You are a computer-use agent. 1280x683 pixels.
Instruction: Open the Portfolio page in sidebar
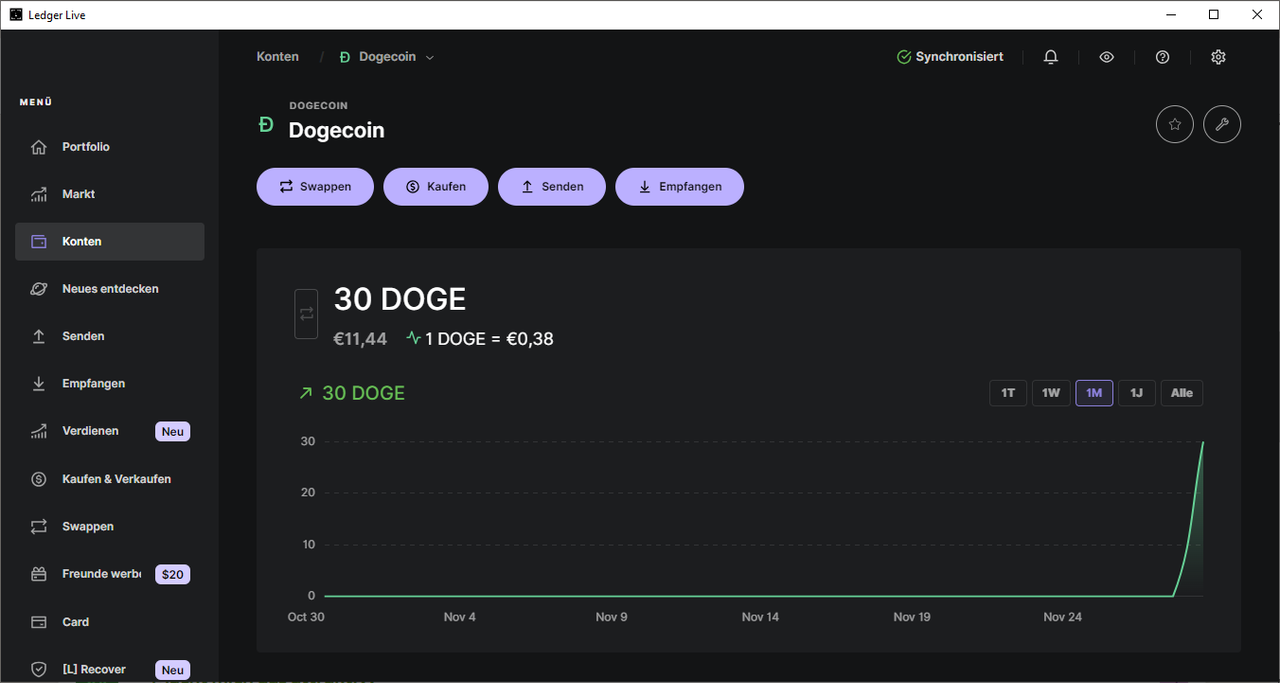tap(110, 147)
